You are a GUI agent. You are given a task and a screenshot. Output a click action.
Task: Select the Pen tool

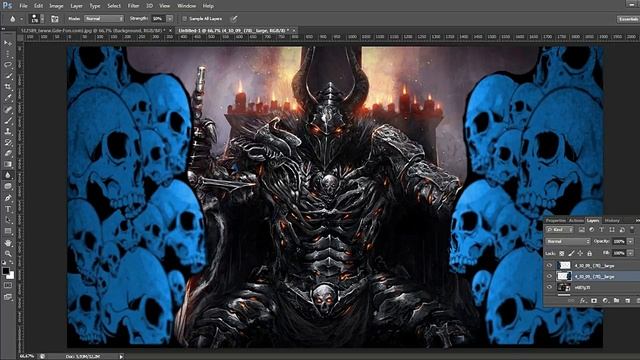point(8,198)
